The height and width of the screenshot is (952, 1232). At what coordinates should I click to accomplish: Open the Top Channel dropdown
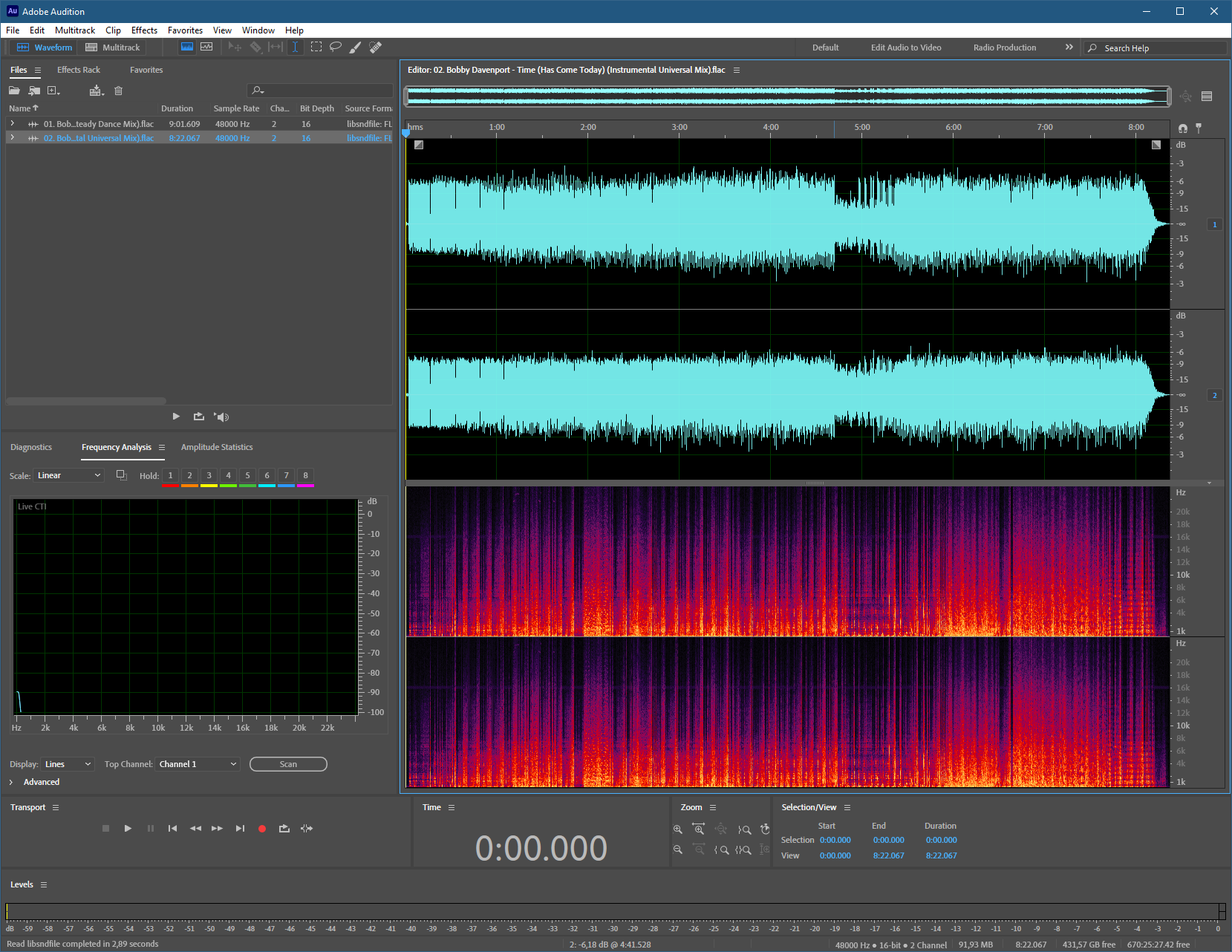pyautogui.click(x=198, y=764)
